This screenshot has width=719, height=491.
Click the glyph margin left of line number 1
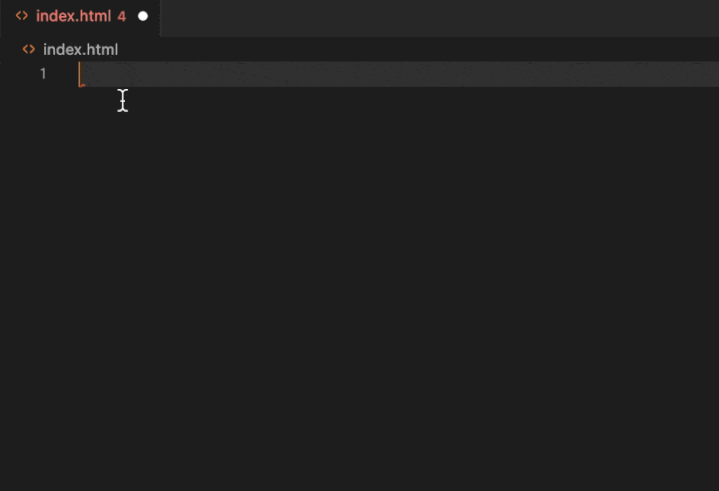point(18,74)
